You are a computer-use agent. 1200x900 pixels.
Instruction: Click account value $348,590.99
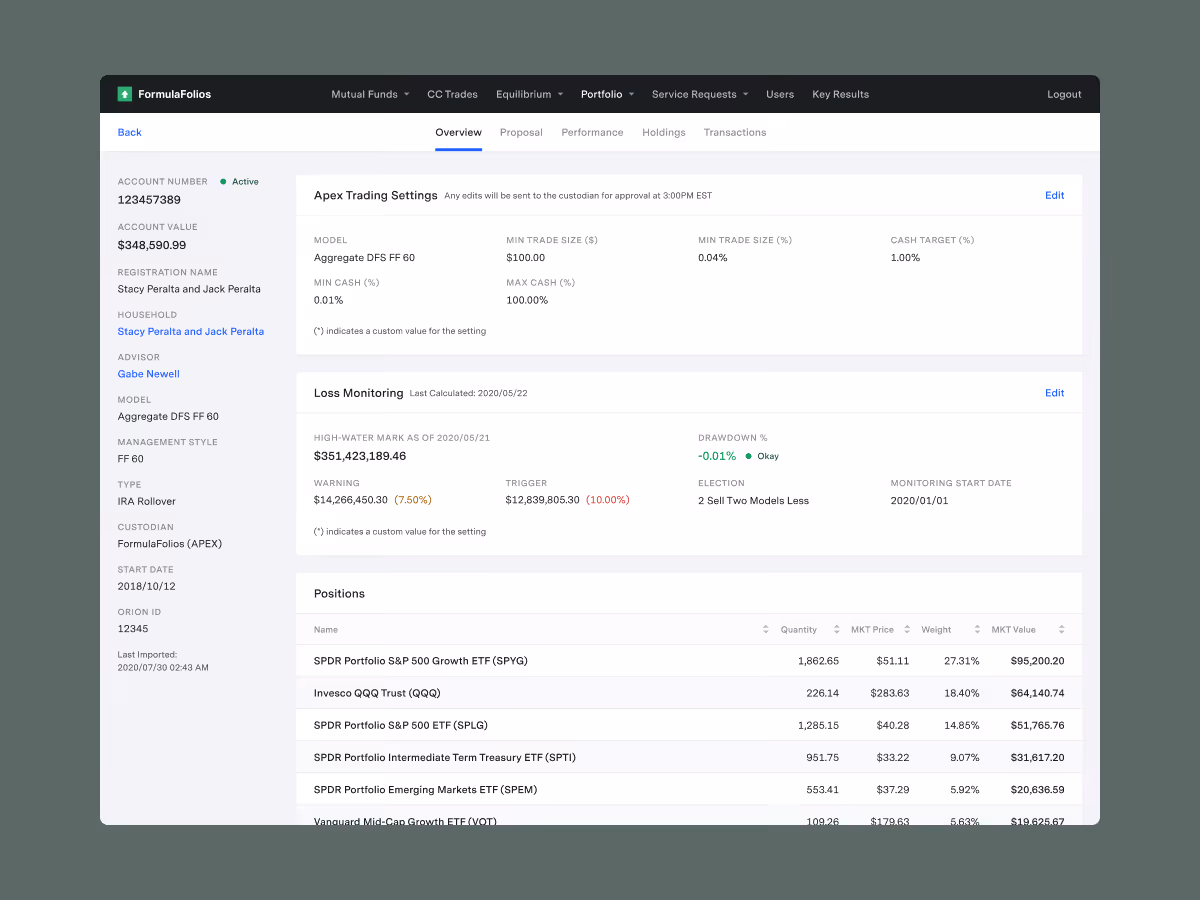152,245
